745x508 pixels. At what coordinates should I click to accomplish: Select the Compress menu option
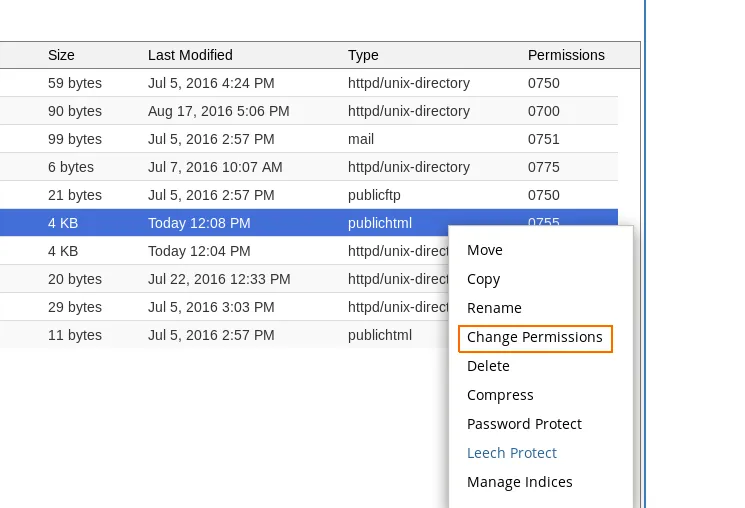pyautogui.click(x=500, y=395)
